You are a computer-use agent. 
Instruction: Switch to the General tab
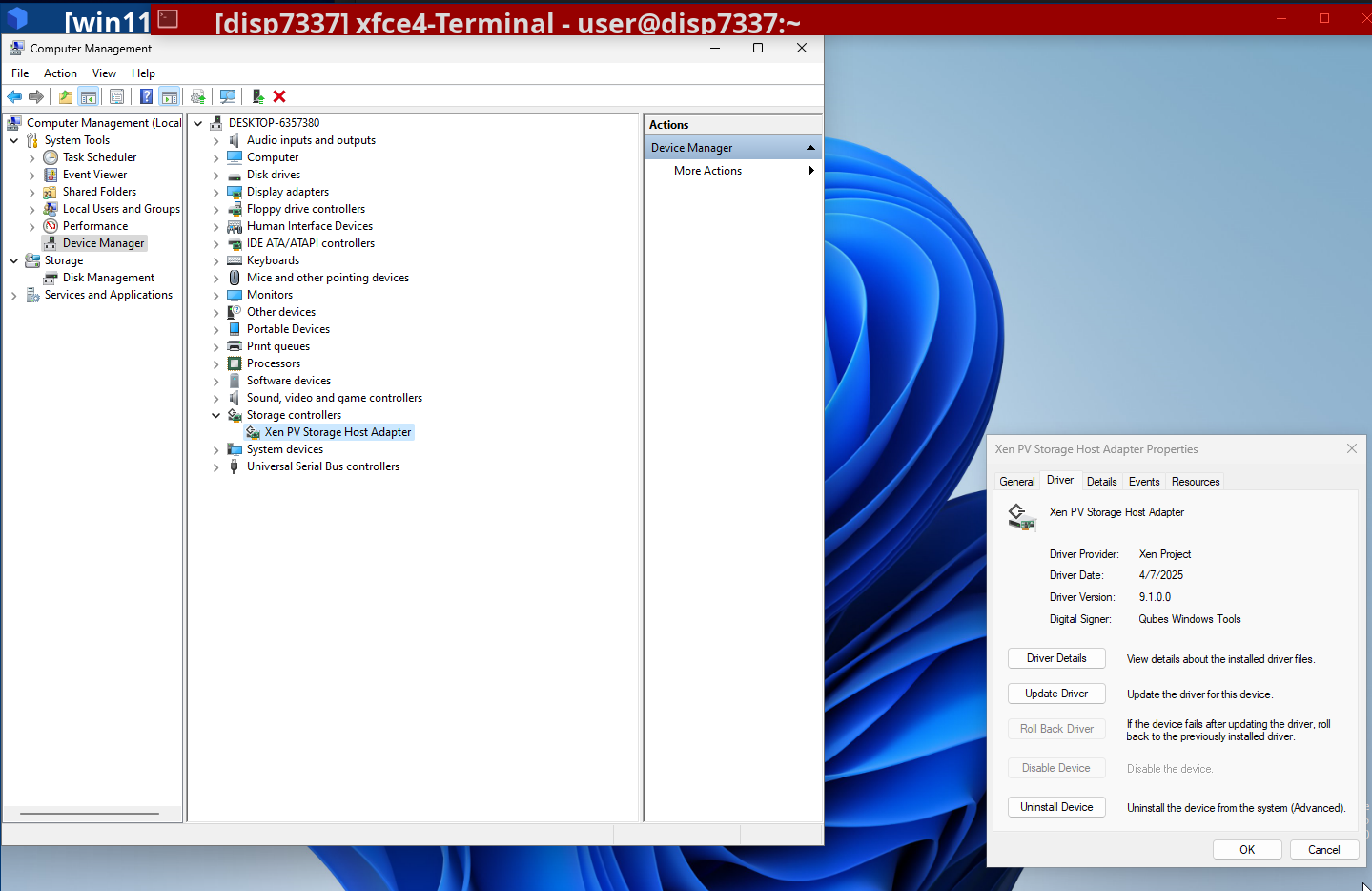point(1016,482)
